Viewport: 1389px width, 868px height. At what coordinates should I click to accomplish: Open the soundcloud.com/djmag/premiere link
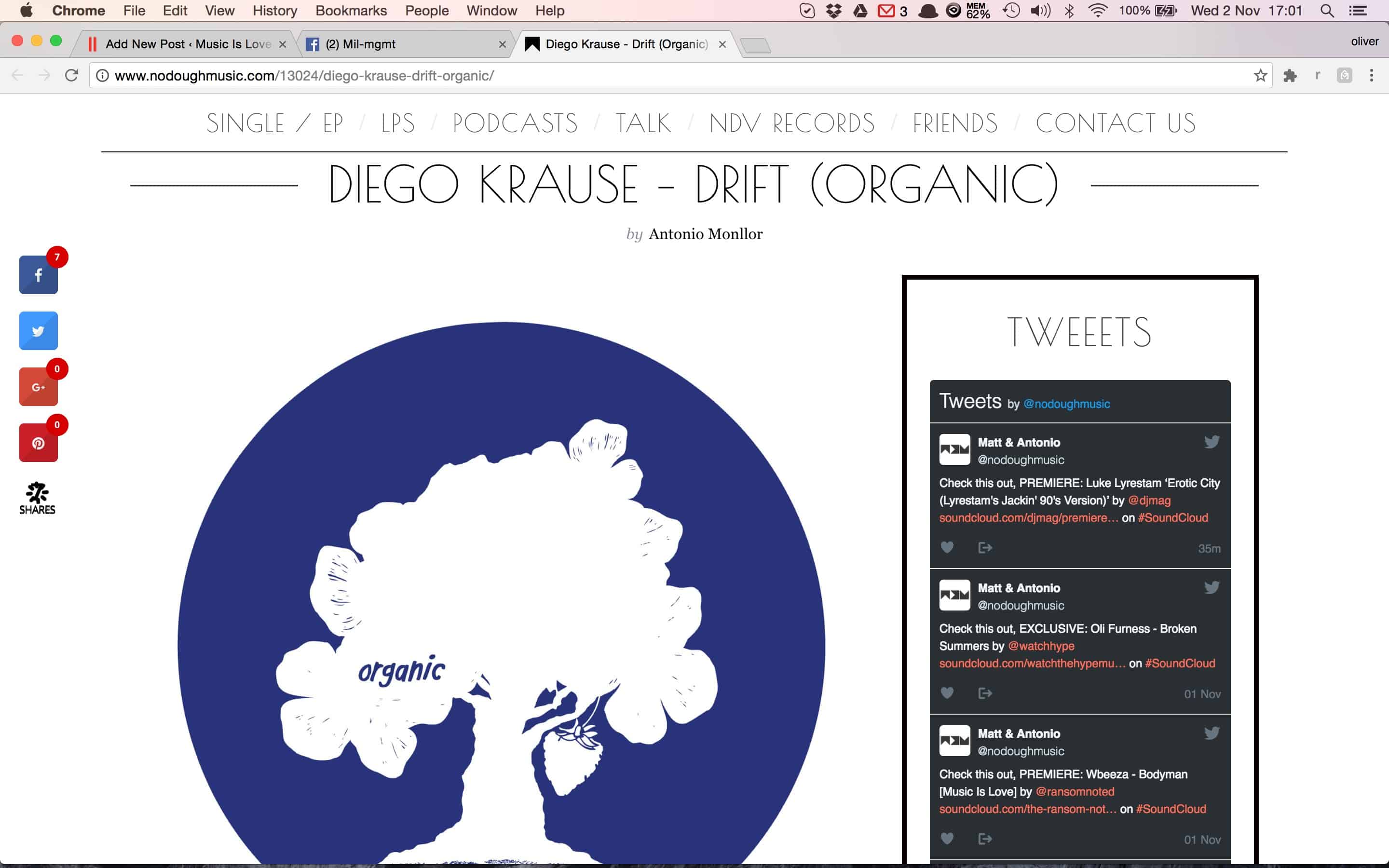point(1029,517)
